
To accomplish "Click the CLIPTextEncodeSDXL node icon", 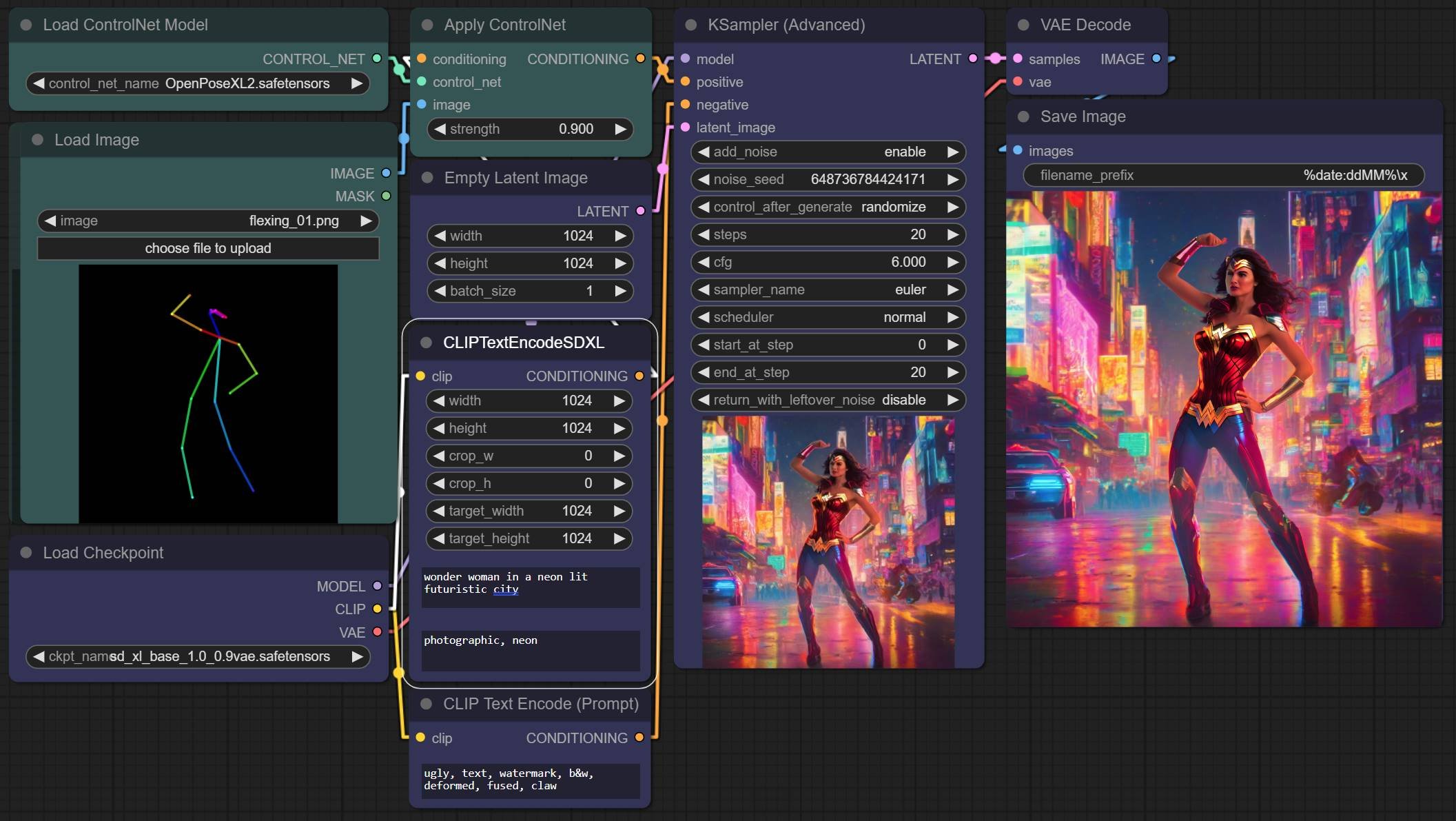I will click(429, 342).
